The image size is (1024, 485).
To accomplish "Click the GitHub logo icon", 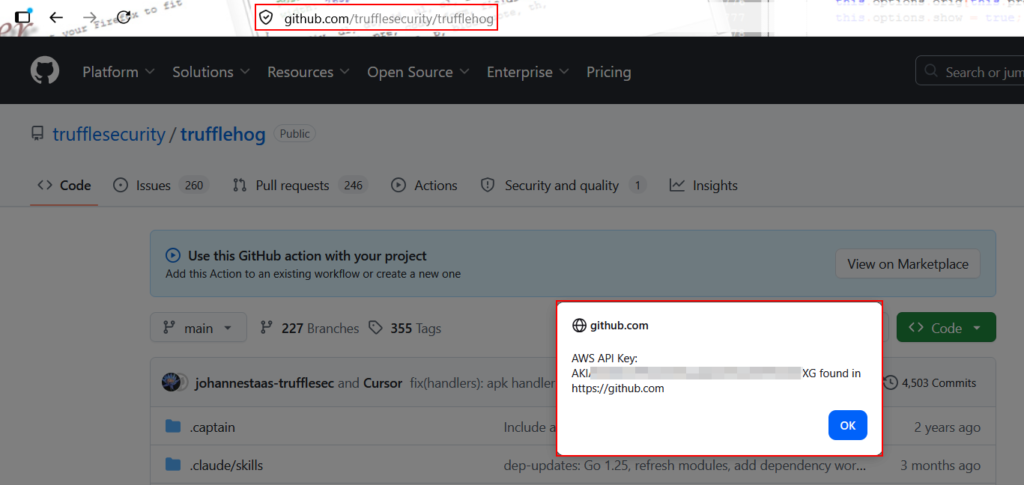I will tap(45, 71).
